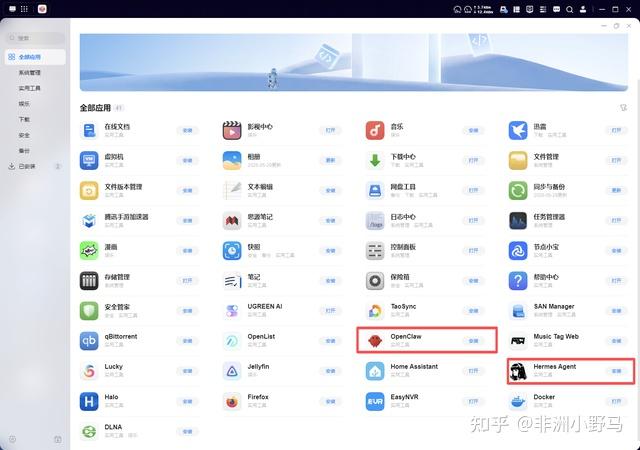
Task: Click the 笔记 app name
Action: point(253,277)
